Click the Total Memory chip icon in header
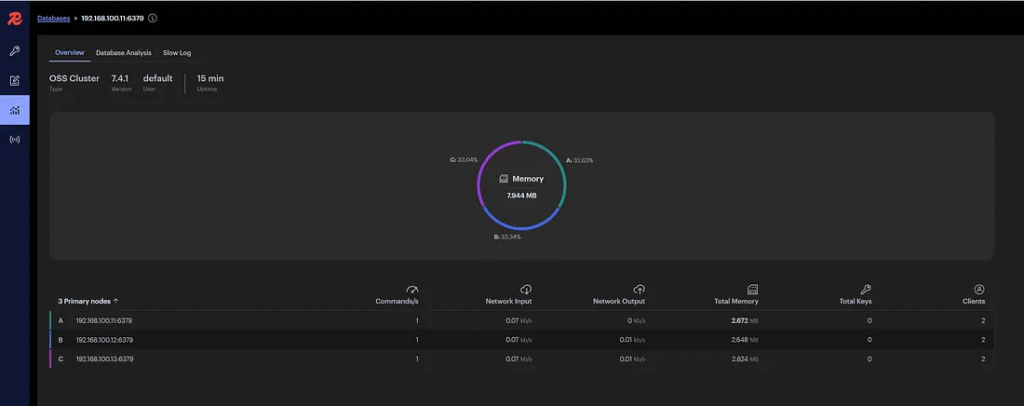This screenshot has height=406, width=1024. 752,289
